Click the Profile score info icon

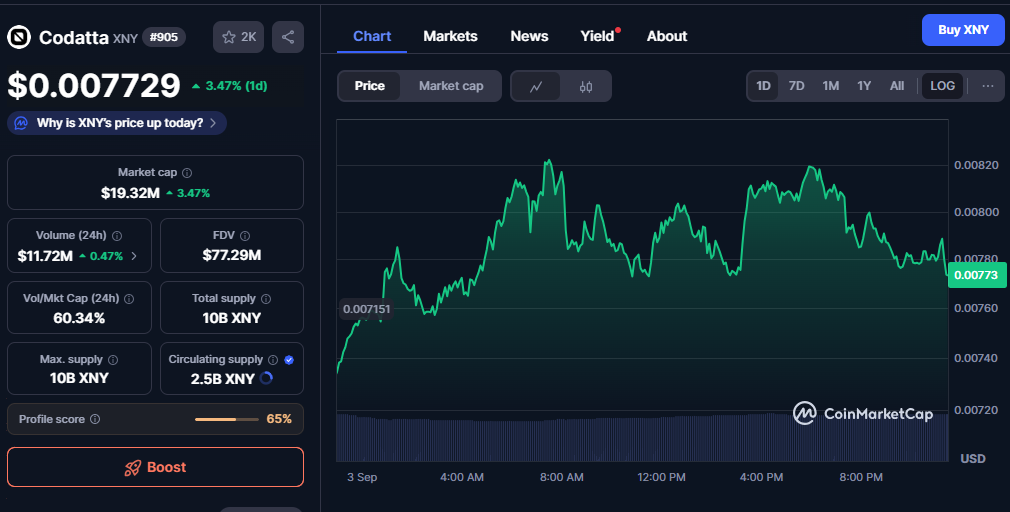[x=95, y=419]
